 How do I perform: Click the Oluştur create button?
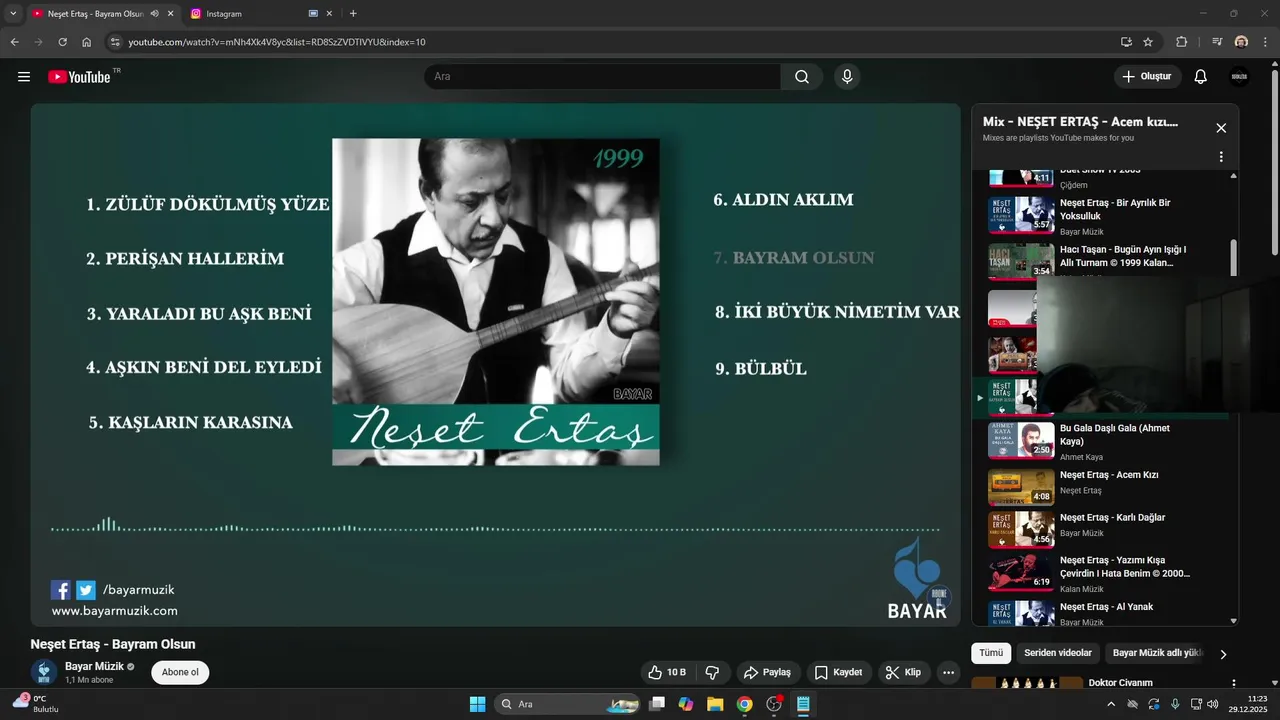[1148, 77]
